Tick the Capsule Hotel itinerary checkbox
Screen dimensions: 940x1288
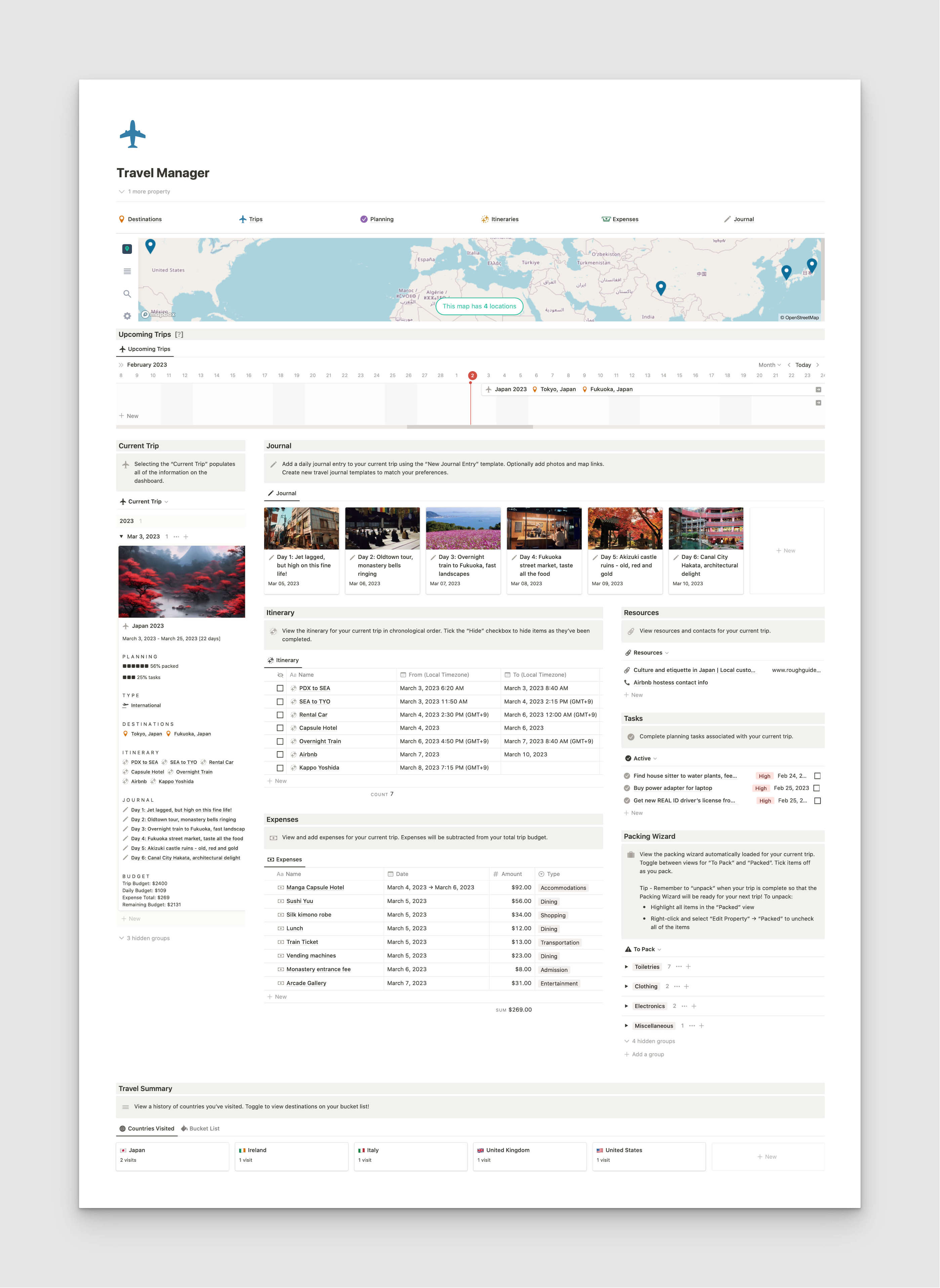pyautogui.click(x=280, y=728)
